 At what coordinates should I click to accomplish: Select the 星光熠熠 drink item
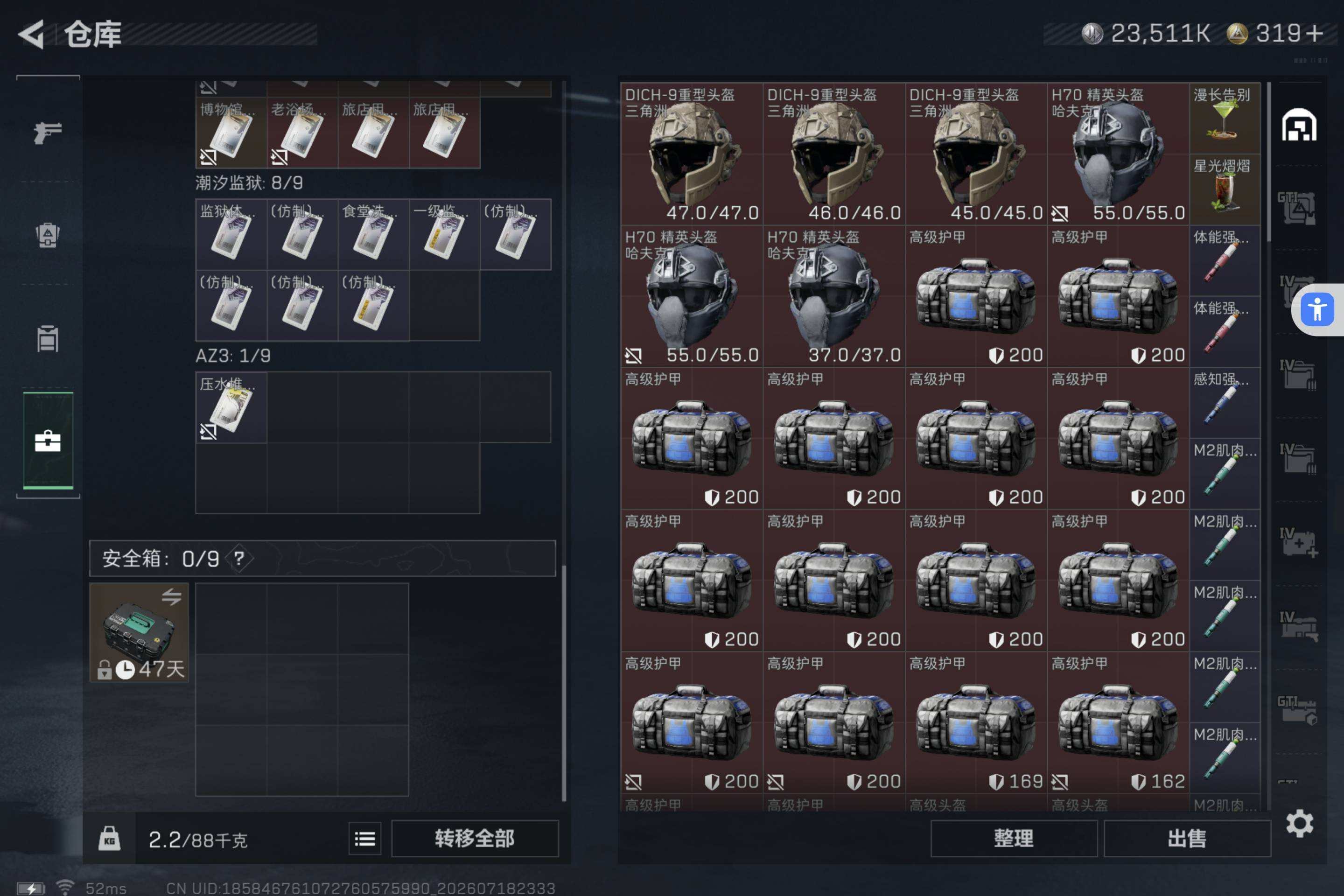(1225, 189)
